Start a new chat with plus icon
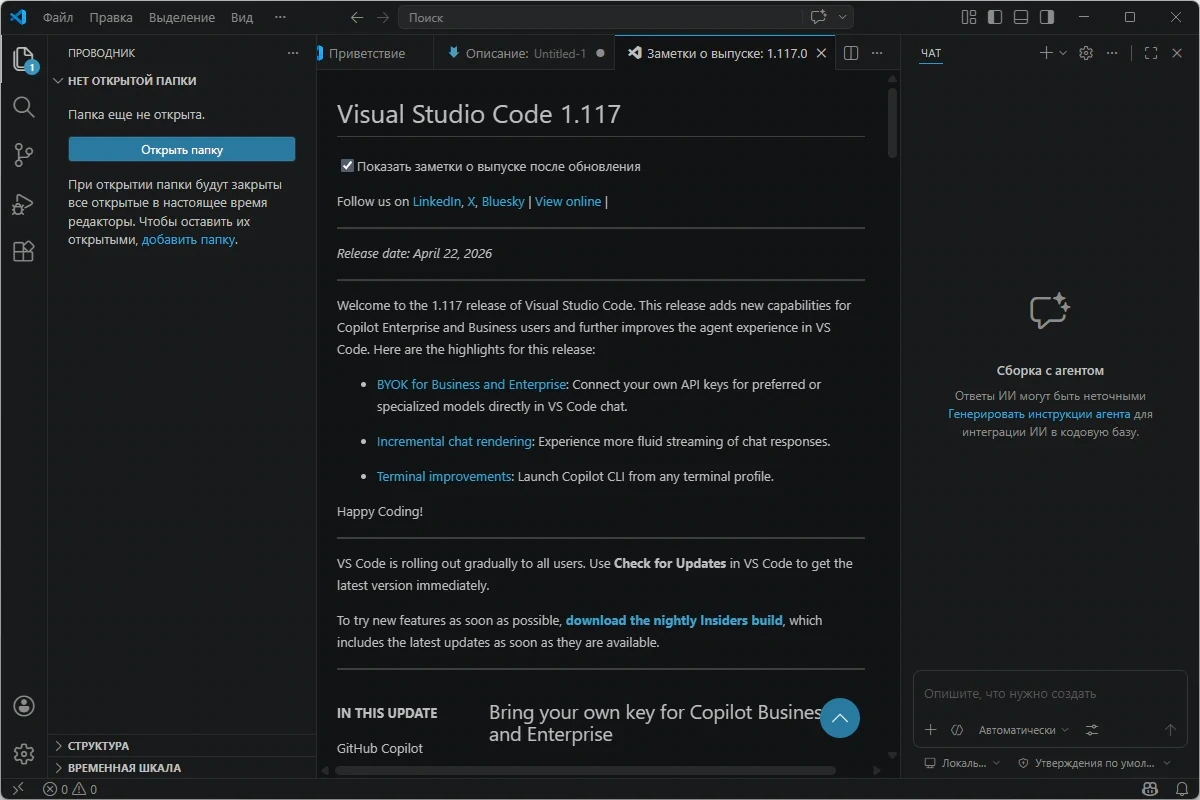Screen dimensions: 1200x800 pyautogui.click(x=1046, y=53)
